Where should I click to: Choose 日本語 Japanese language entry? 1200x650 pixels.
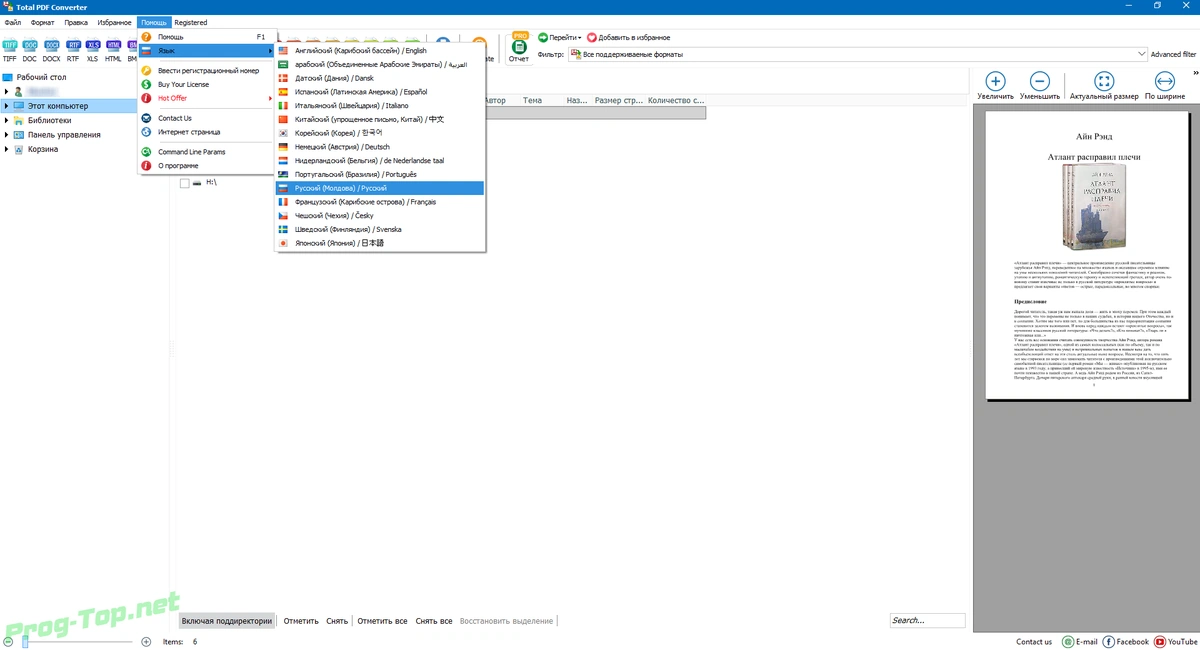(x=380, y=243)
